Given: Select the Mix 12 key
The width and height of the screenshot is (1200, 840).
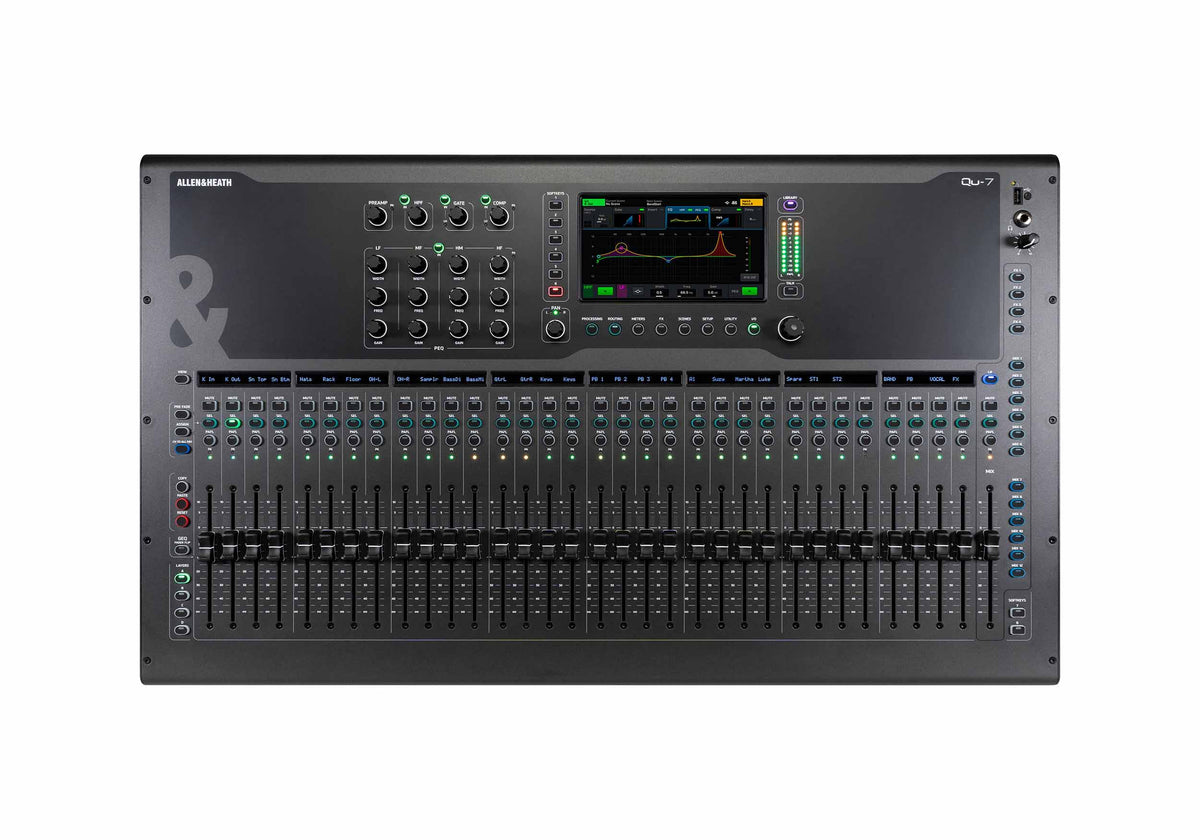Looking at the screenshot, I should tap(1017, 571).
